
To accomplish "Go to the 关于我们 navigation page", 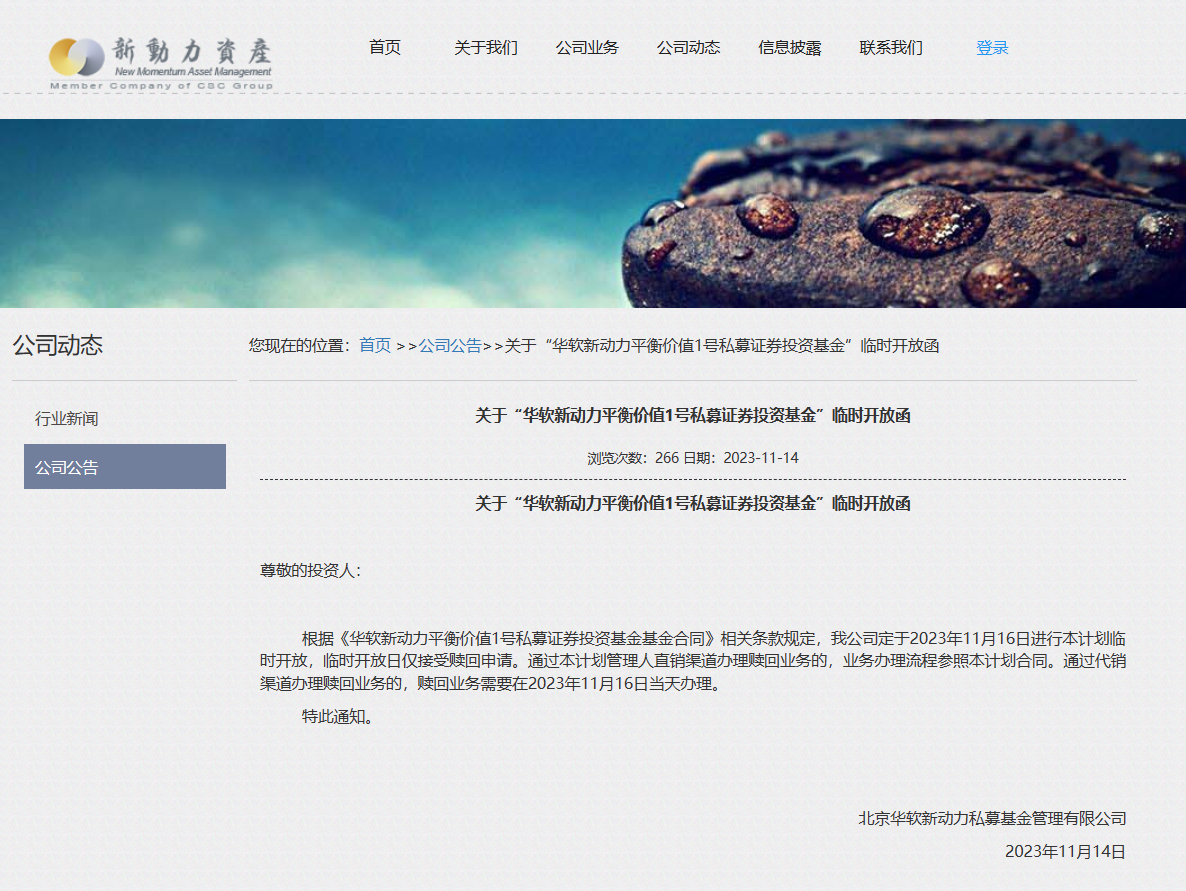I will (x=485, y=48).
